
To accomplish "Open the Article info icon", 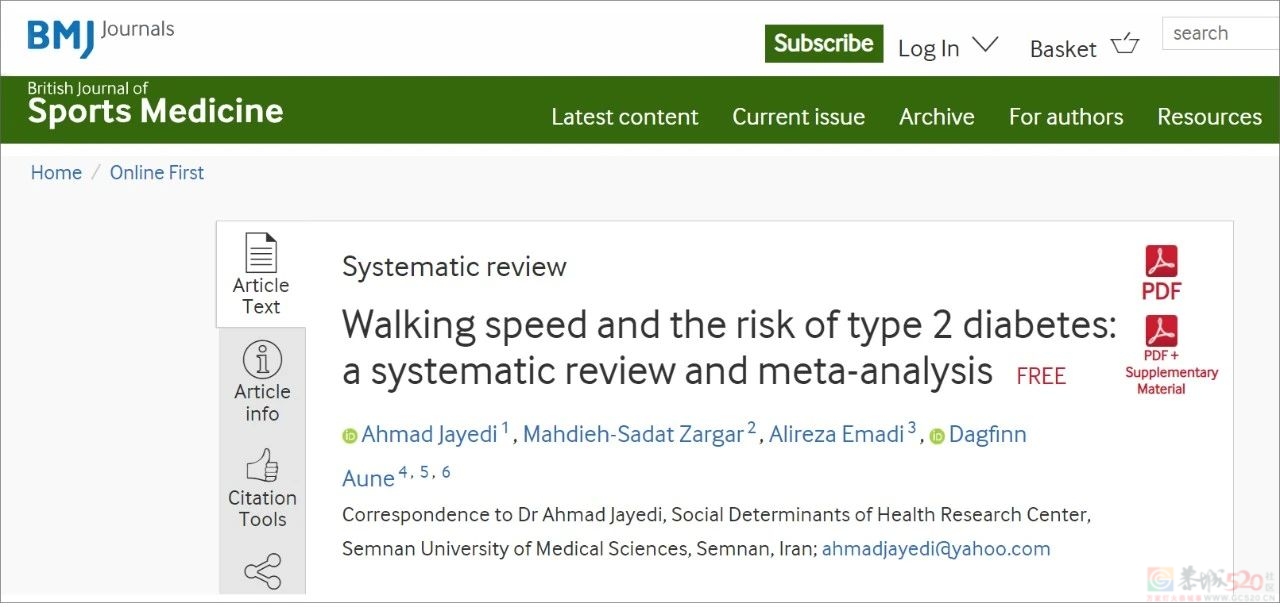I will [x=262, y=359].
